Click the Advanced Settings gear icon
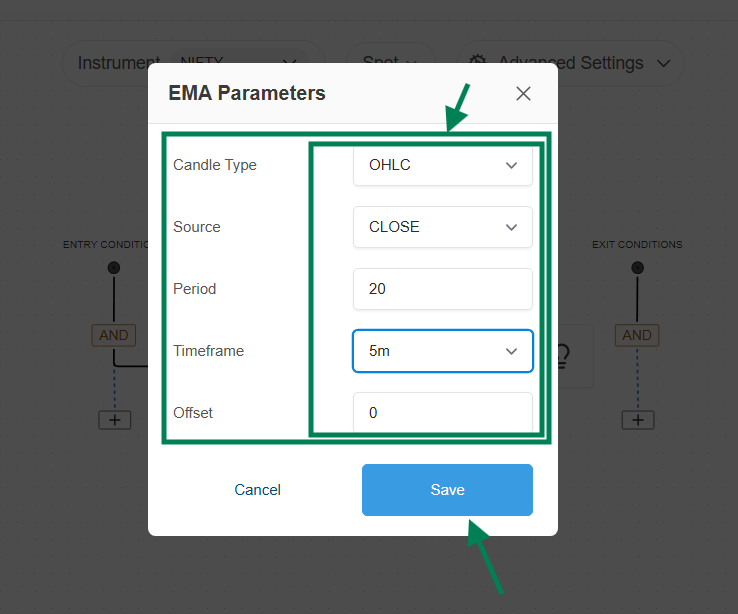This screenshot has width=738, height=614. [478, 63]
